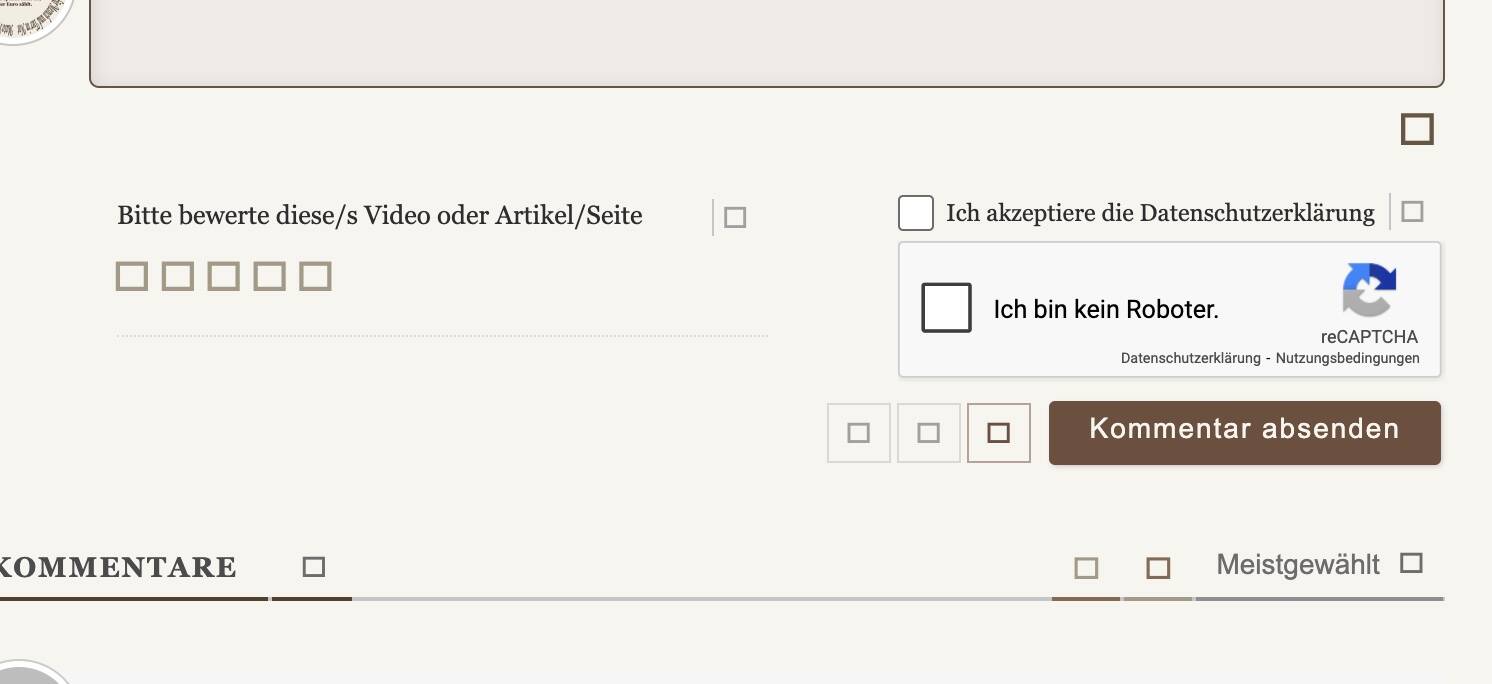
Task: Click the reCAPTCHA logo
Action: tap(1369, 290)
